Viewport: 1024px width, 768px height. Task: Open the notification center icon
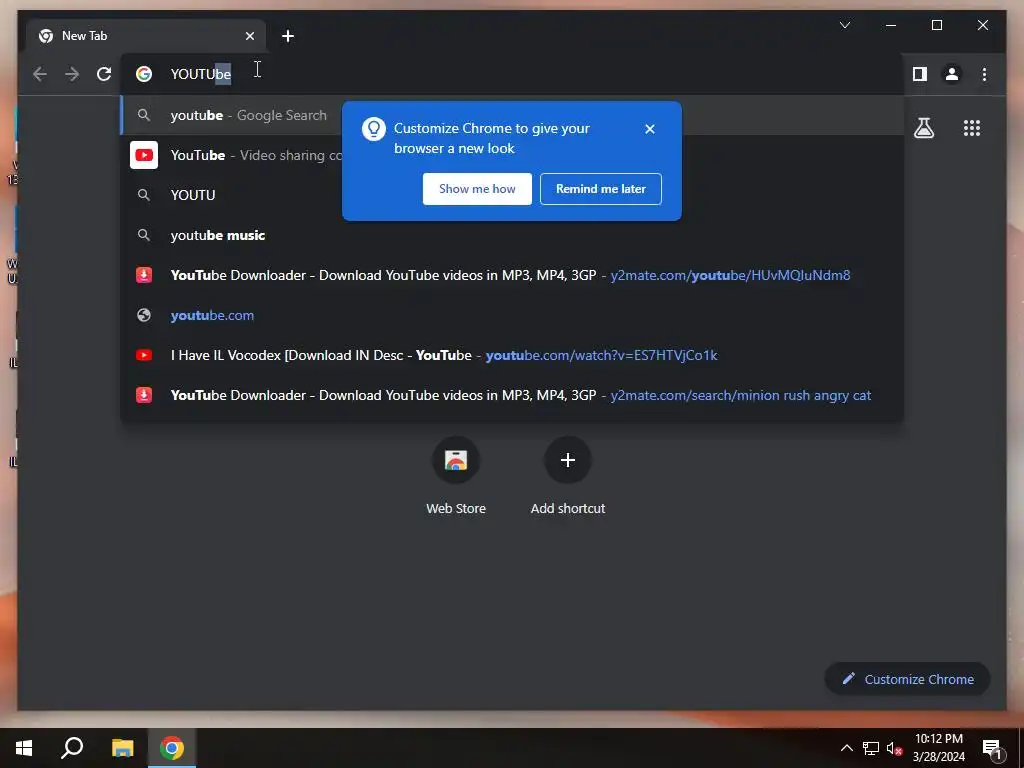993,748
